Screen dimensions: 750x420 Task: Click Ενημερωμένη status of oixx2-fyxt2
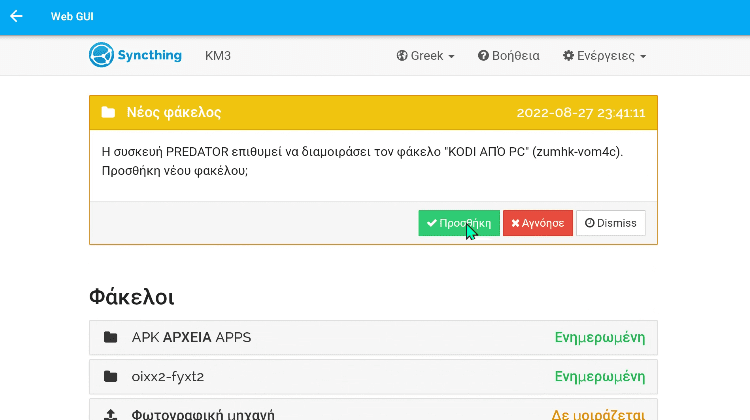pos(600,377)
